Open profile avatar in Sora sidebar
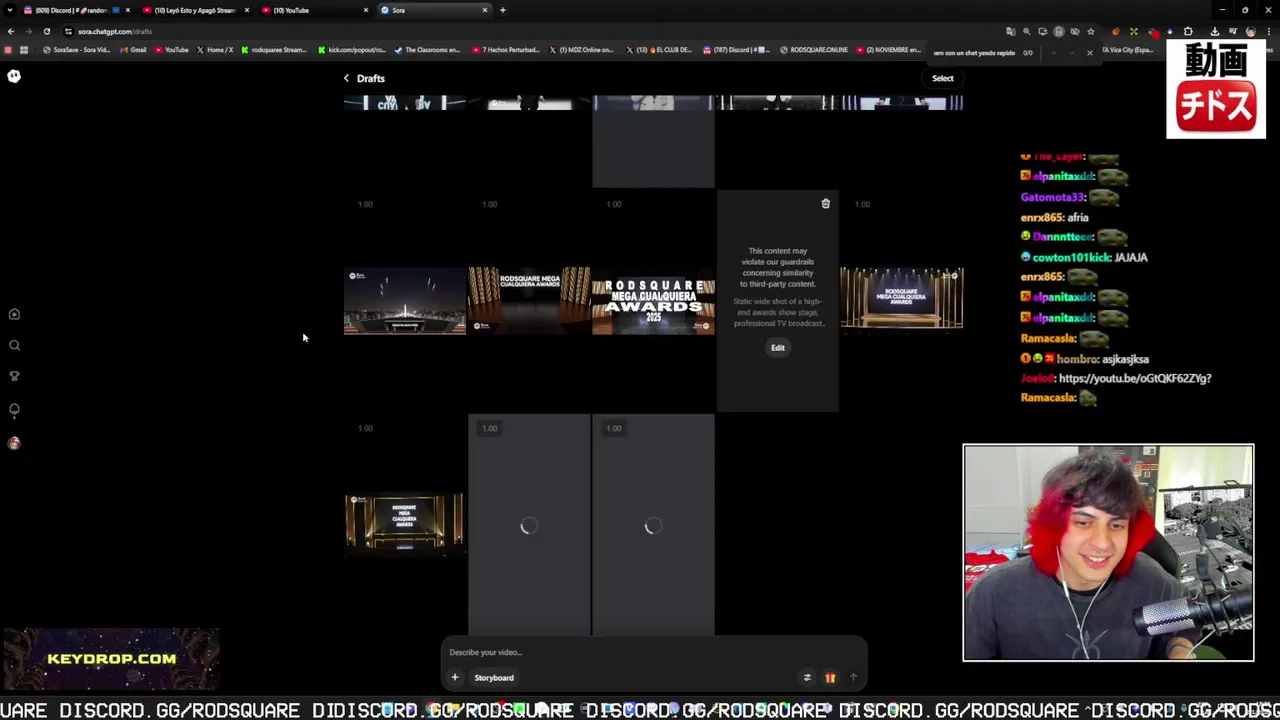The image size is (1280, 720). [x=14, y=443]
